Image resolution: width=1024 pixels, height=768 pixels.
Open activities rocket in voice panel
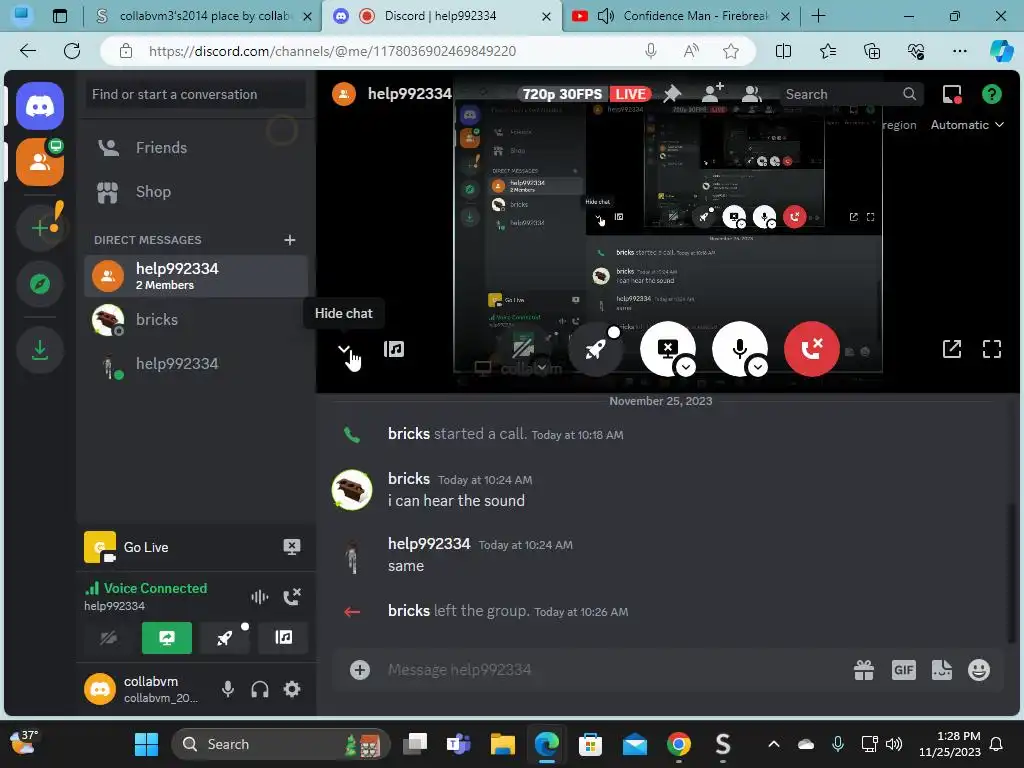[225, 637]
